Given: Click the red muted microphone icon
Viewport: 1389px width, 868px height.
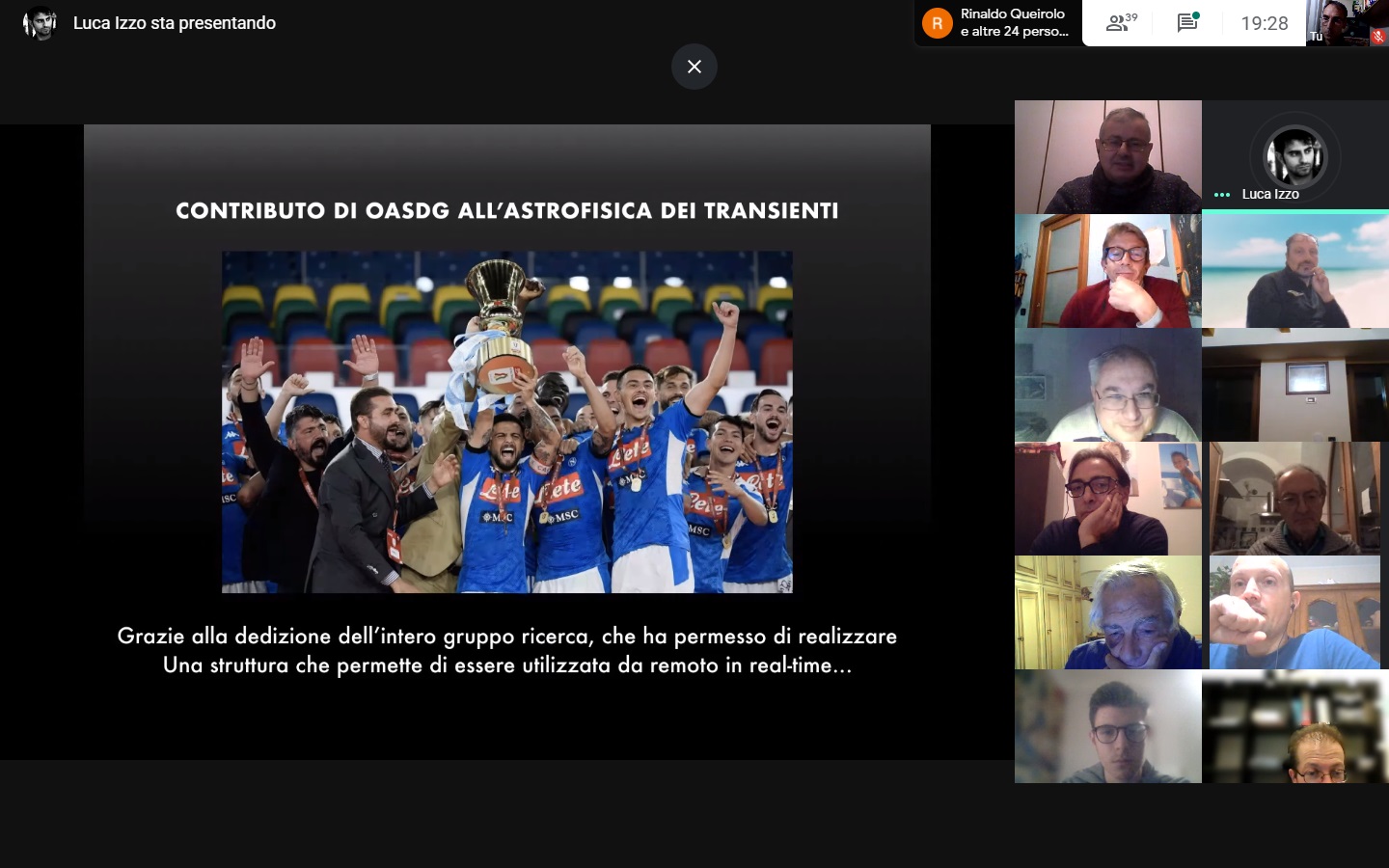Looking at the screenshot, I should pyautogui.click(x=1377, y=37).
